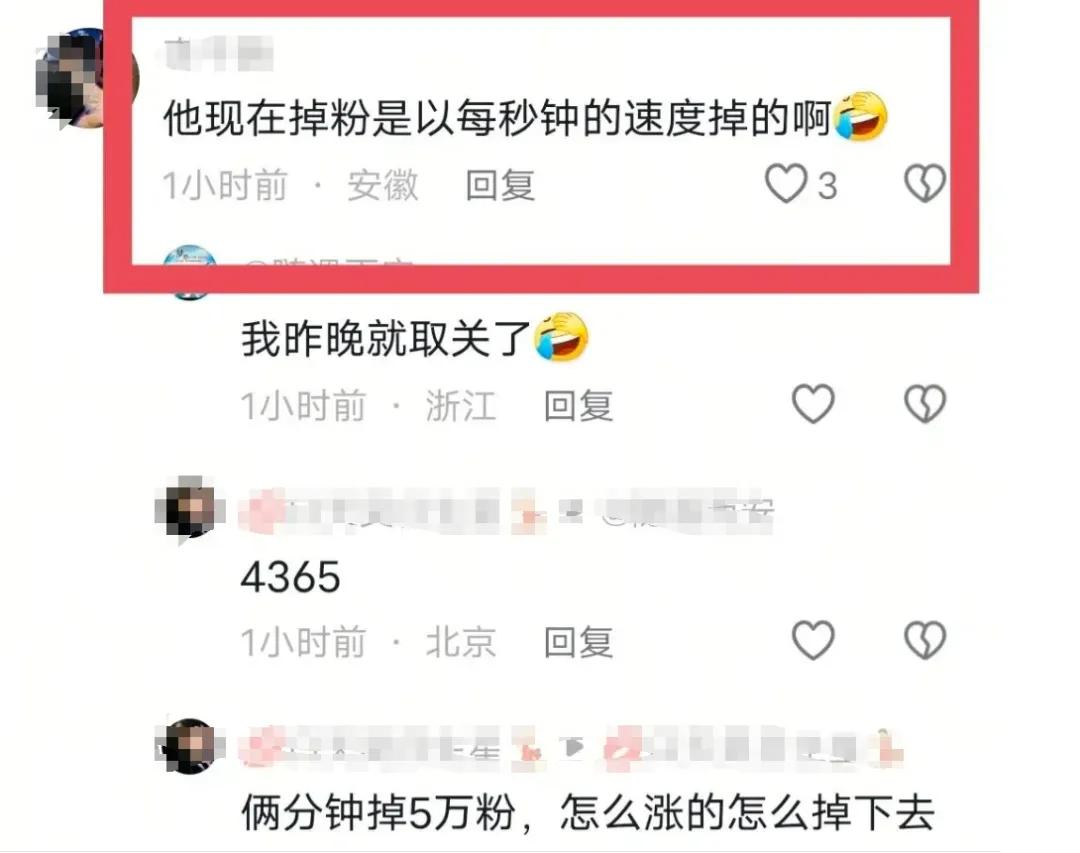Reply to the Zhejiang comment

(x=578, y=405)
